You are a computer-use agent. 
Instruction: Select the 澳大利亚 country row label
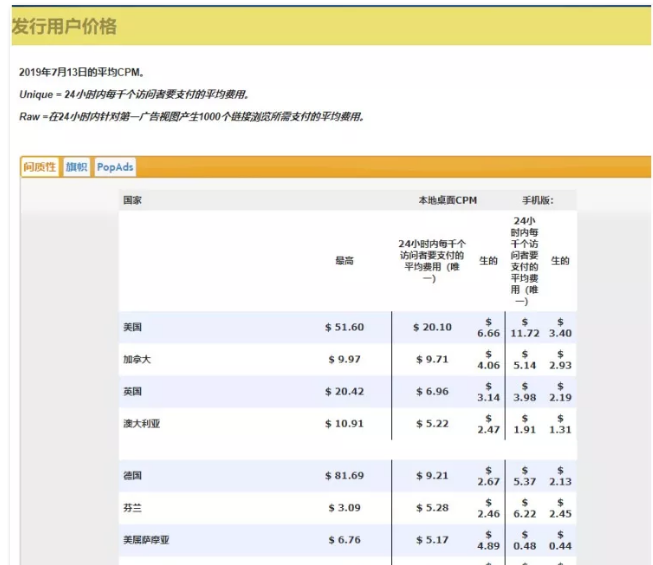pyautogui.click(x=141, y=423)
